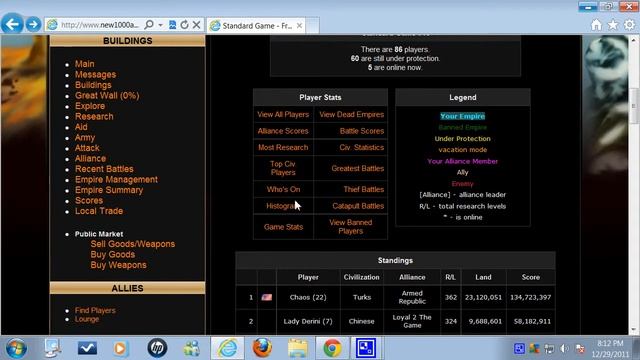Screen dimensions: 640x360
Task: Click the browser forward arrow
Action: click(x=33, y=24)
